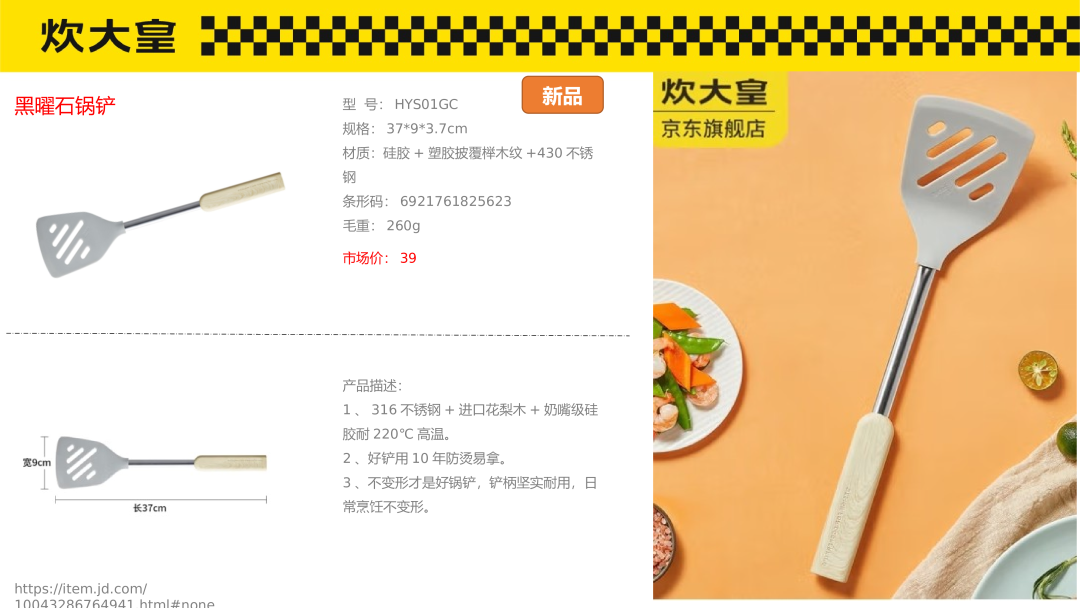Select the 黑曜石锅铲 red title
The width and height of the screenshot is (1080, 608).
tap(65, 106)
